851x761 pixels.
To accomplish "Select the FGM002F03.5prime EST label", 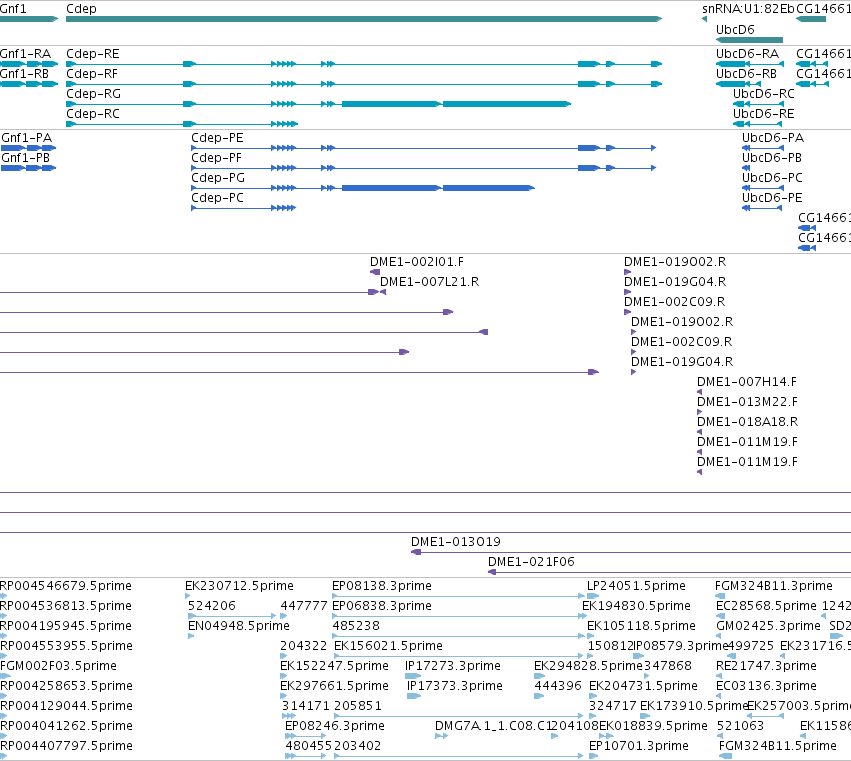I will (x=59, y=666).
